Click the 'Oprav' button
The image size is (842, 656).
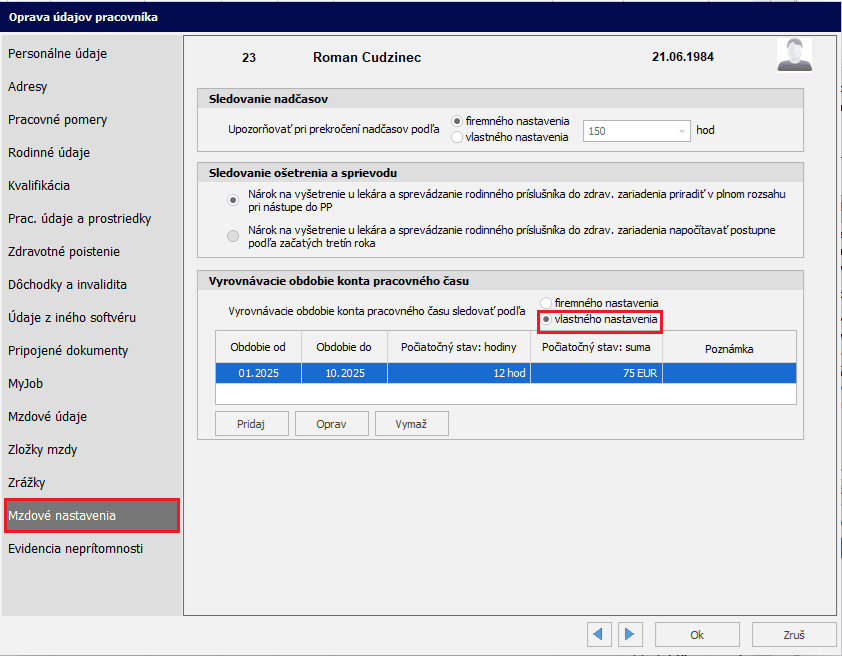331,424
